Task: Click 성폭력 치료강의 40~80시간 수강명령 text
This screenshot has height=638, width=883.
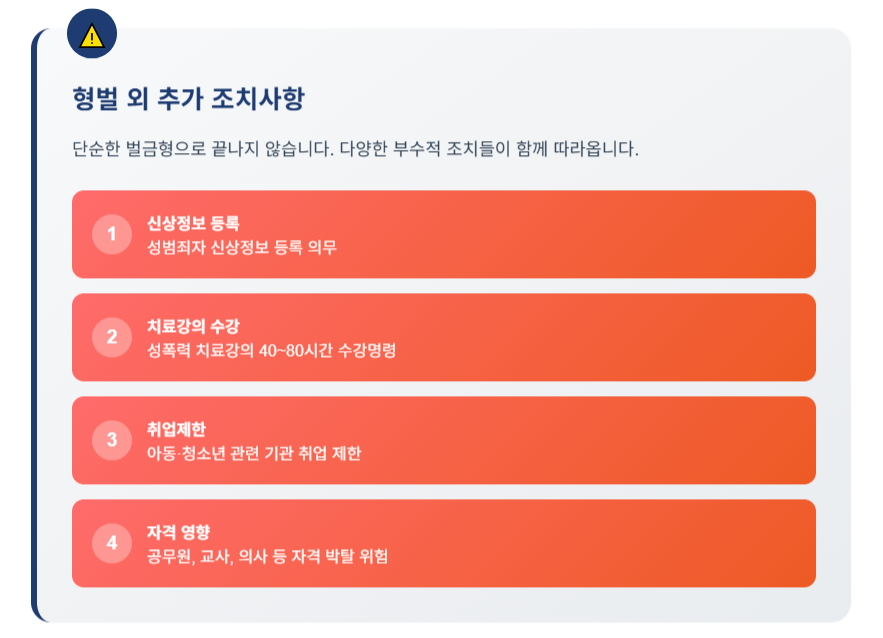Action: coord(271,350)
